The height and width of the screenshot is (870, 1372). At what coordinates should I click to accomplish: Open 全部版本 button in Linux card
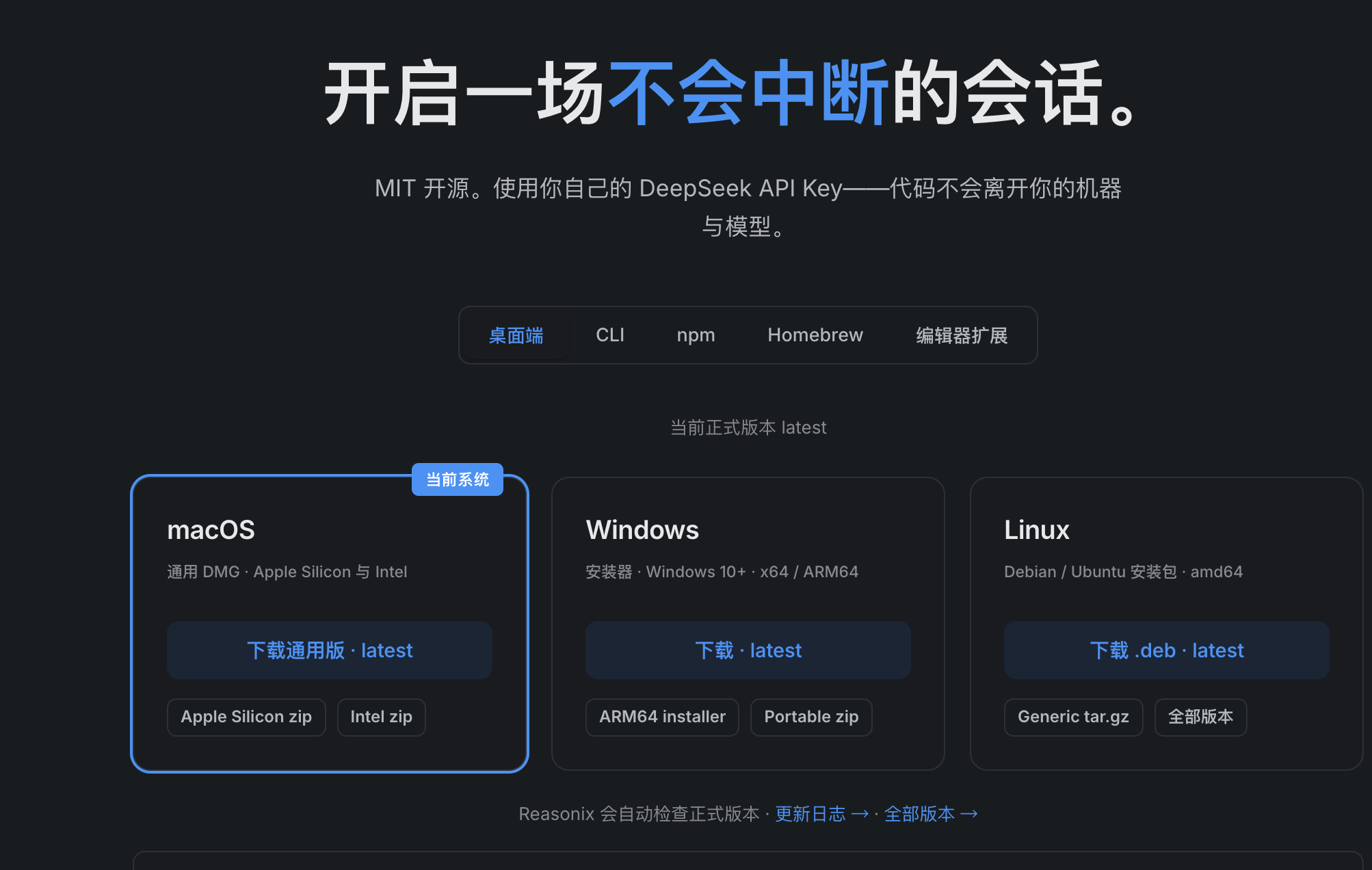[x=1201, y=717]
